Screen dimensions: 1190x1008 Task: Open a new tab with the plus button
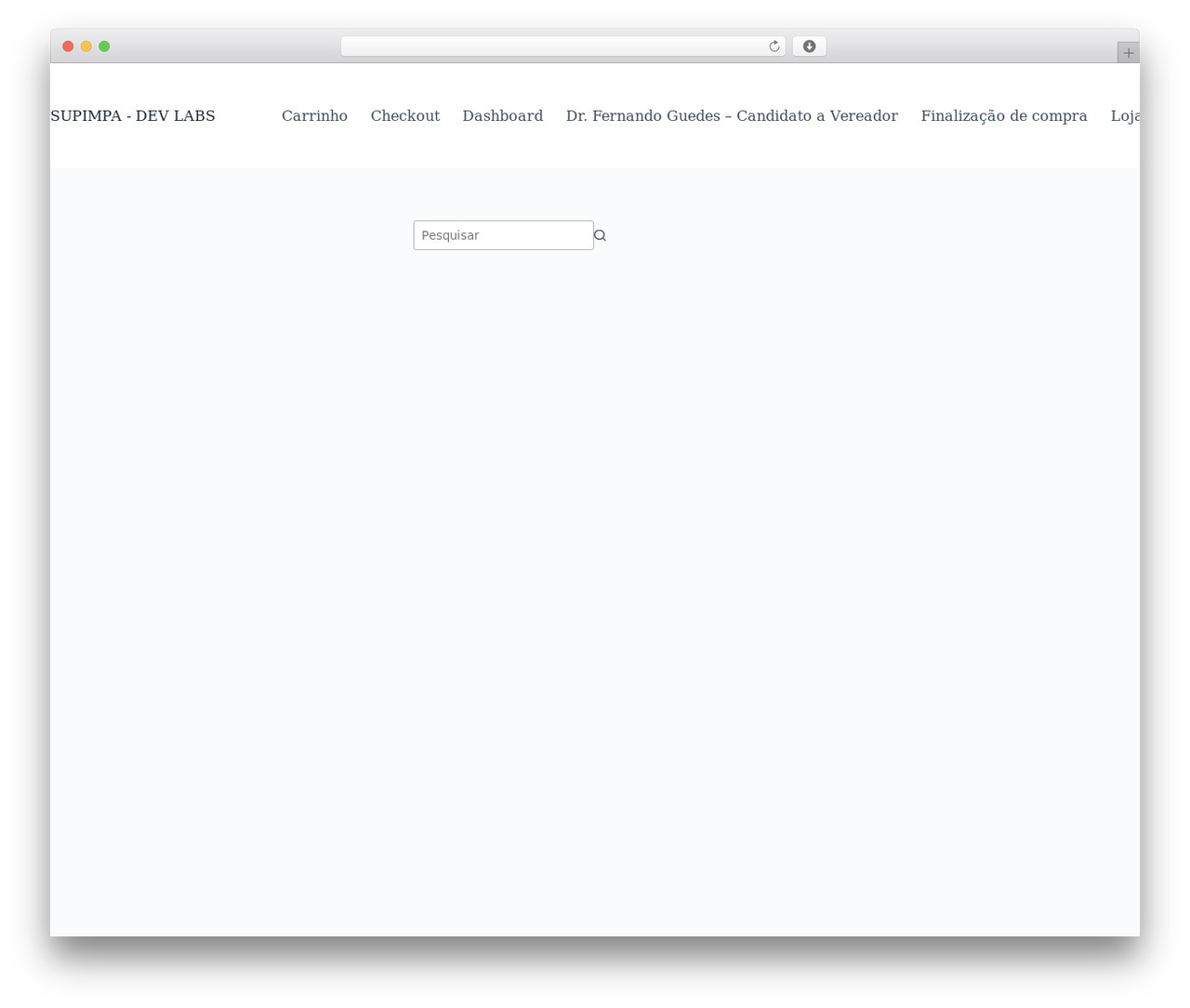[x=1128, y=53]
